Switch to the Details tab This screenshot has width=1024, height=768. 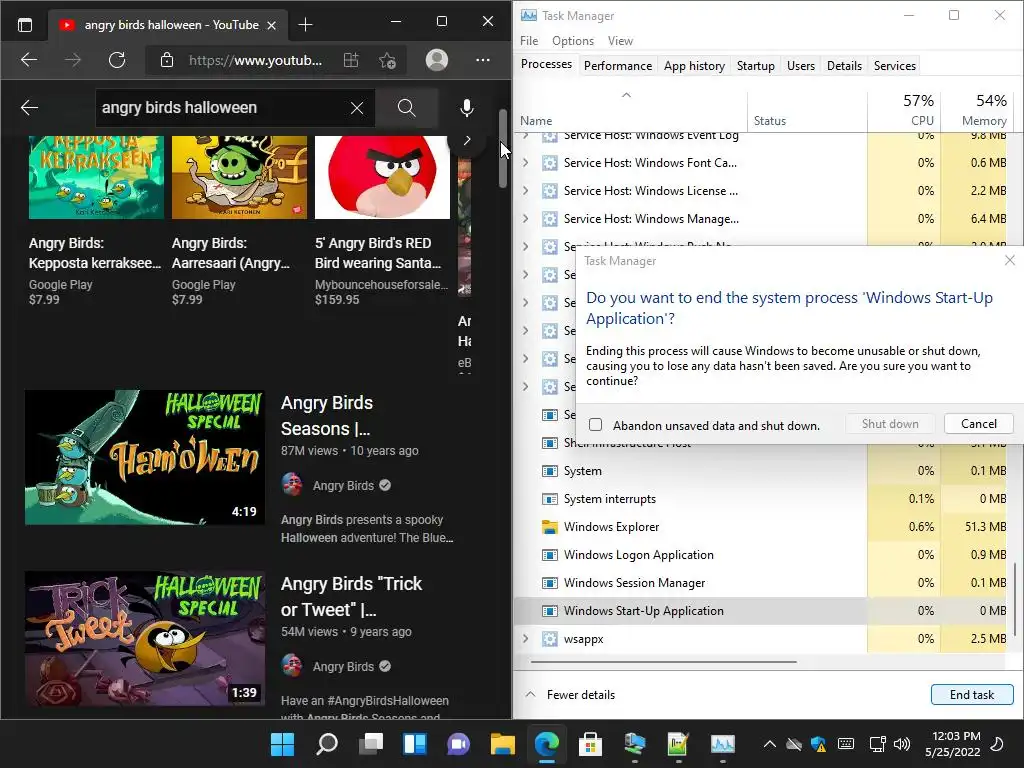coord(844,66)
